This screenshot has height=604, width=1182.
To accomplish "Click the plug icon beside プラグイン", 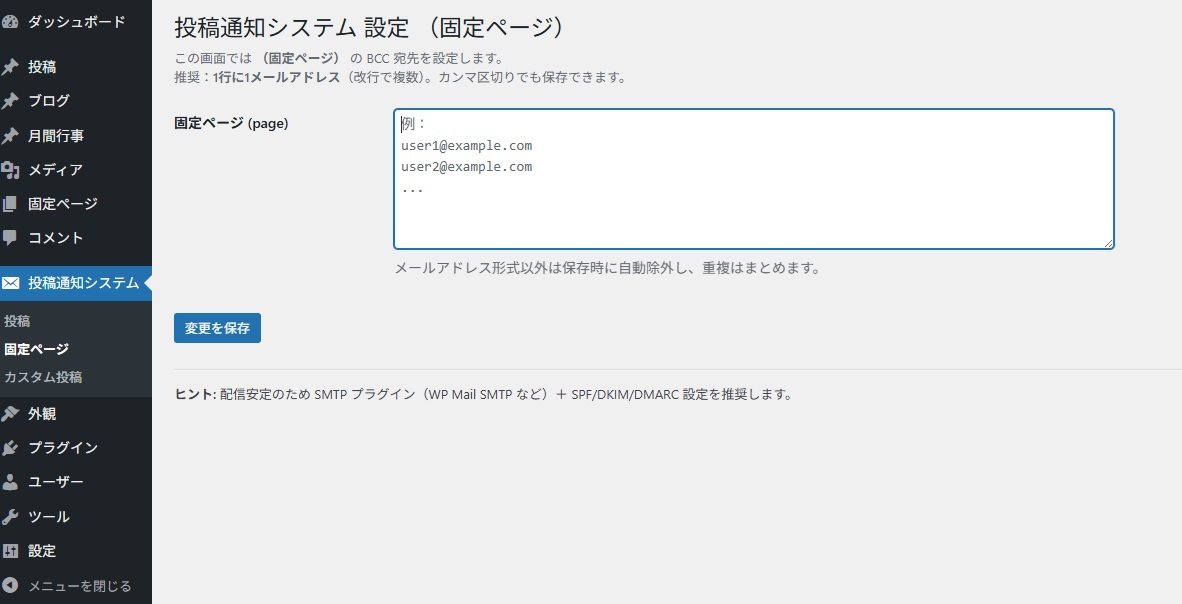I will click(10, 448).
